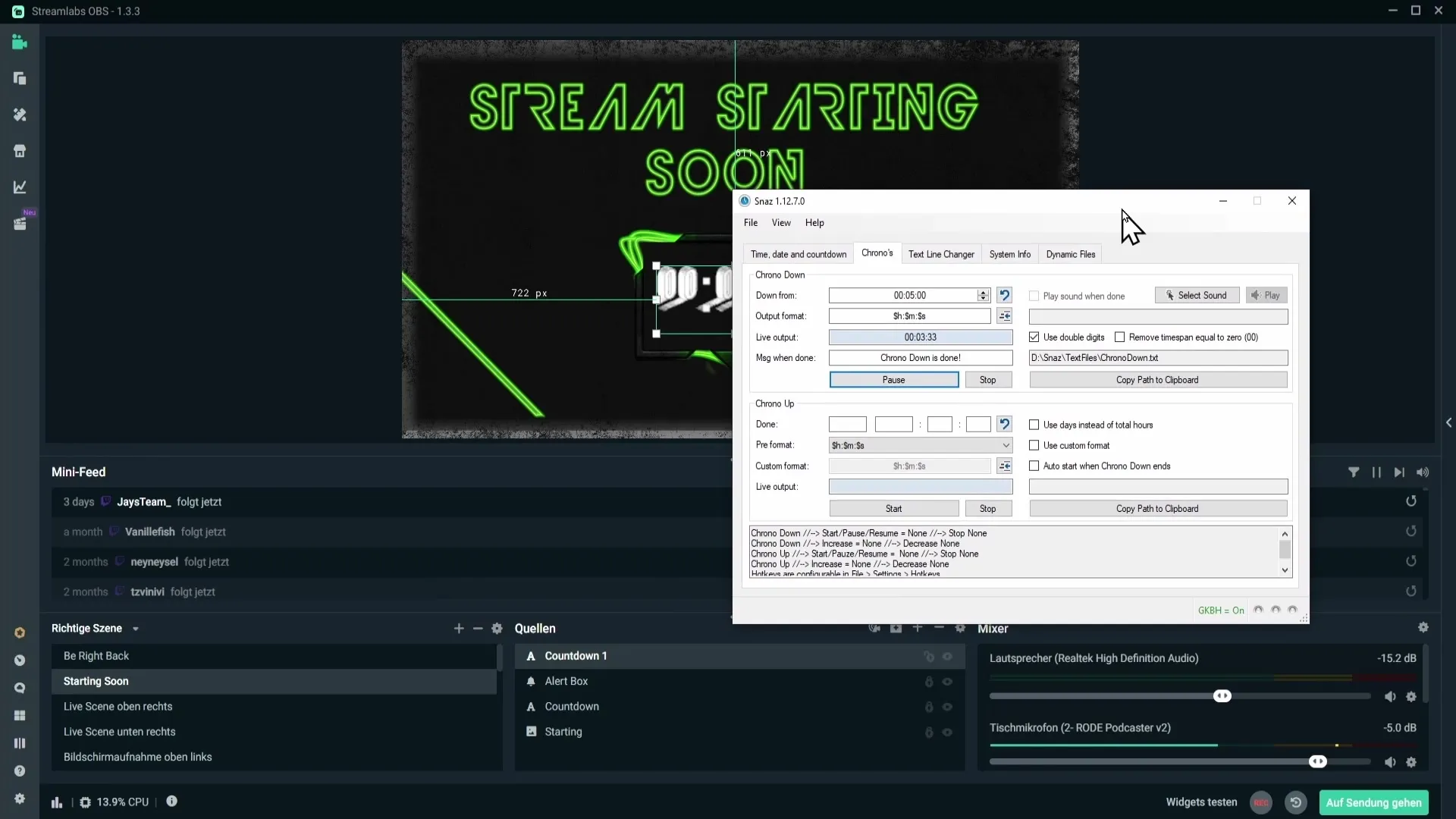Open the Help menu in Snaz
The image size is (1456, 819).
point(814,223)
